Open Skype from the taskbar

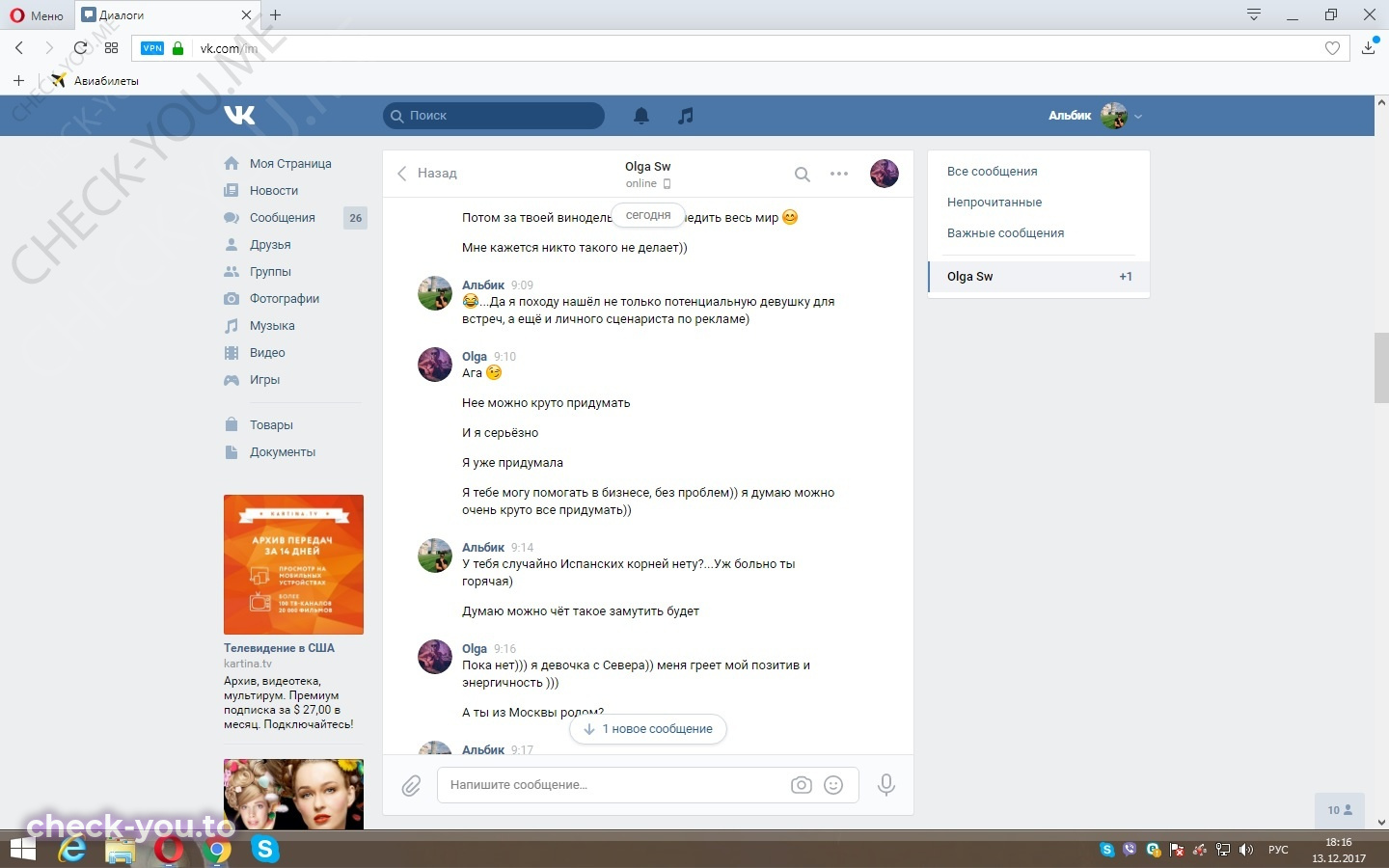tap(265, 850)
